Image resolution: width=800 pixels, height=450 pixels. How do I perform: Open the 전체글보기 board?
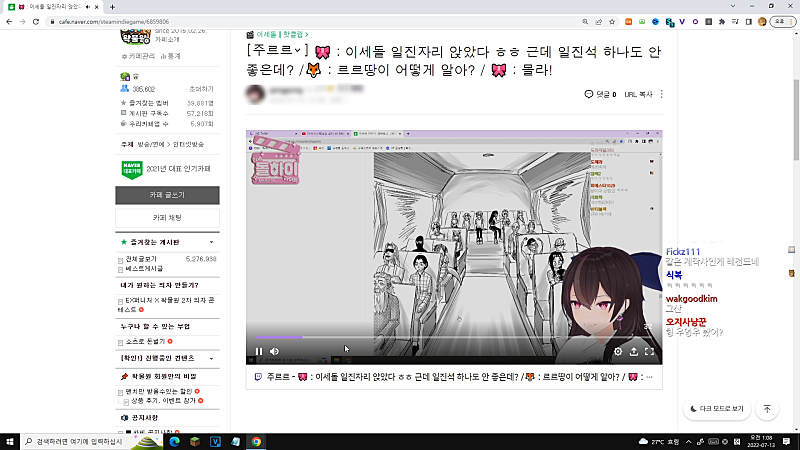point(141,259)
